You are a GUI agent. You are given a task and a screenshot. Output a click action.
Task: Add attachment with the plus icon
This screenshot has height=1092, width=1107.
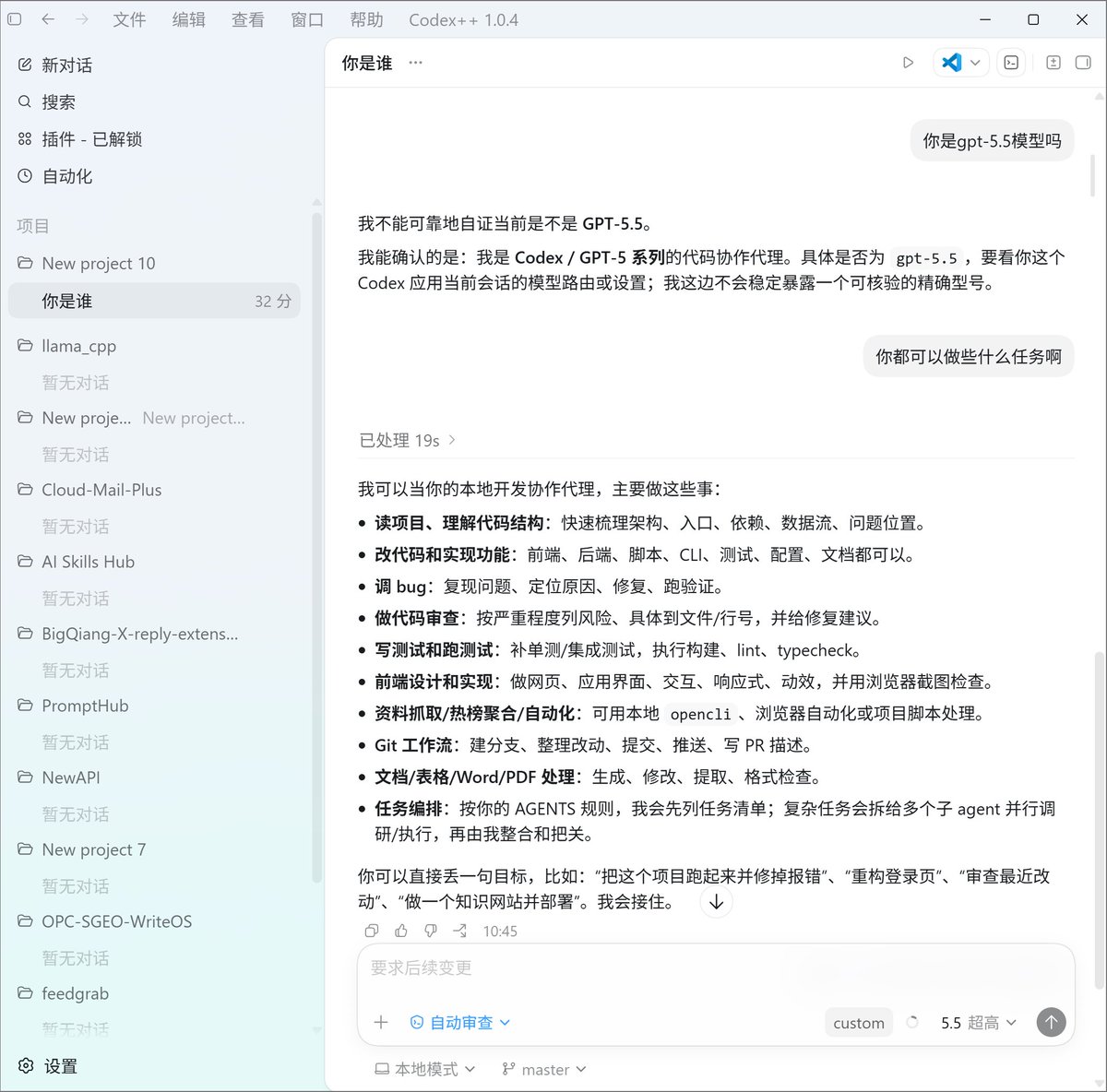coord(381,1022)
